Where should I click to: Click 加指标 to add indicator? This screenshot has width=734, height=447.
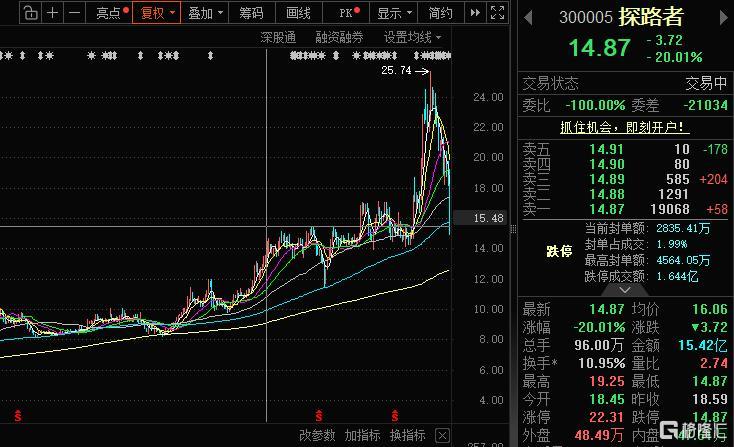pos(362,435)
